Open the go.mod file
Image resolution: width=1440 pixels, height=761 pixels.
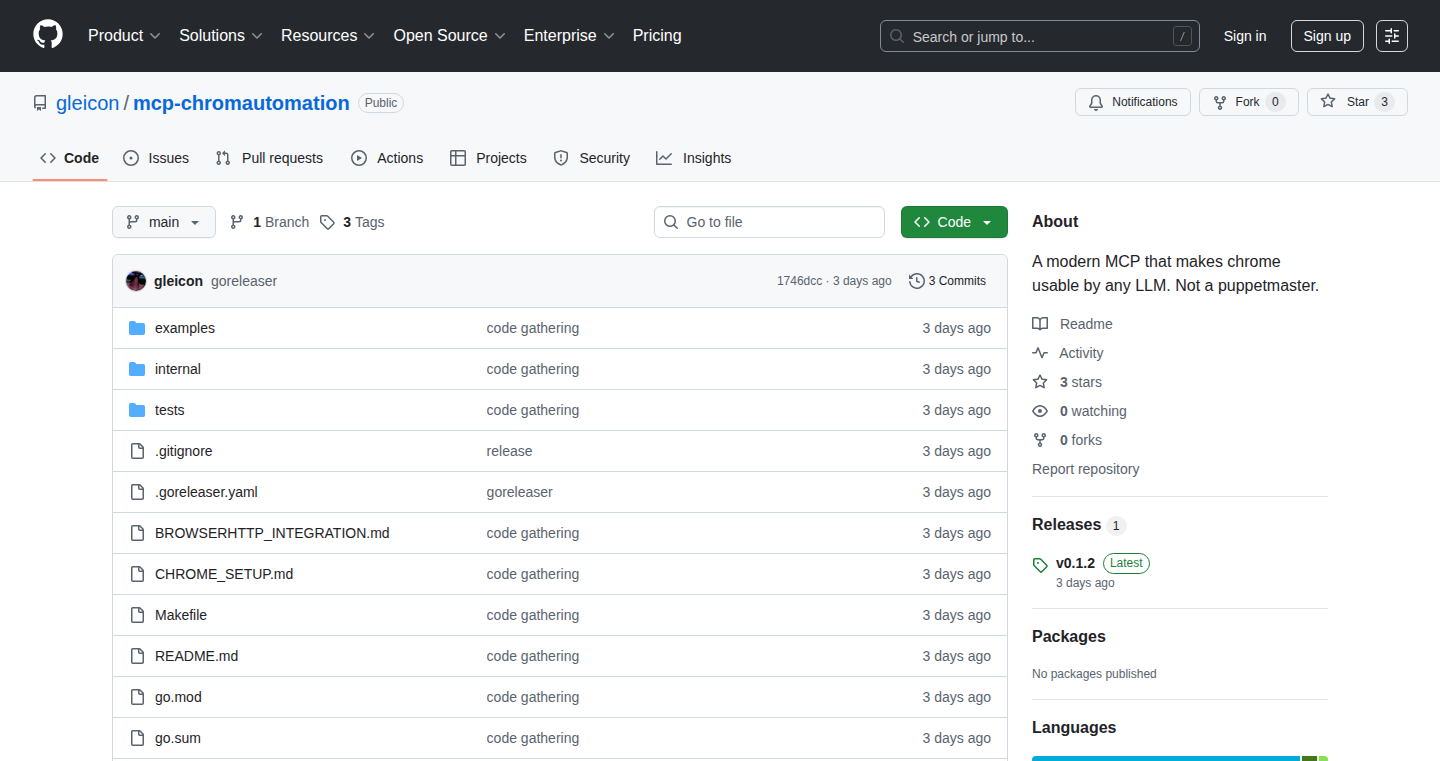coord(178,697)
